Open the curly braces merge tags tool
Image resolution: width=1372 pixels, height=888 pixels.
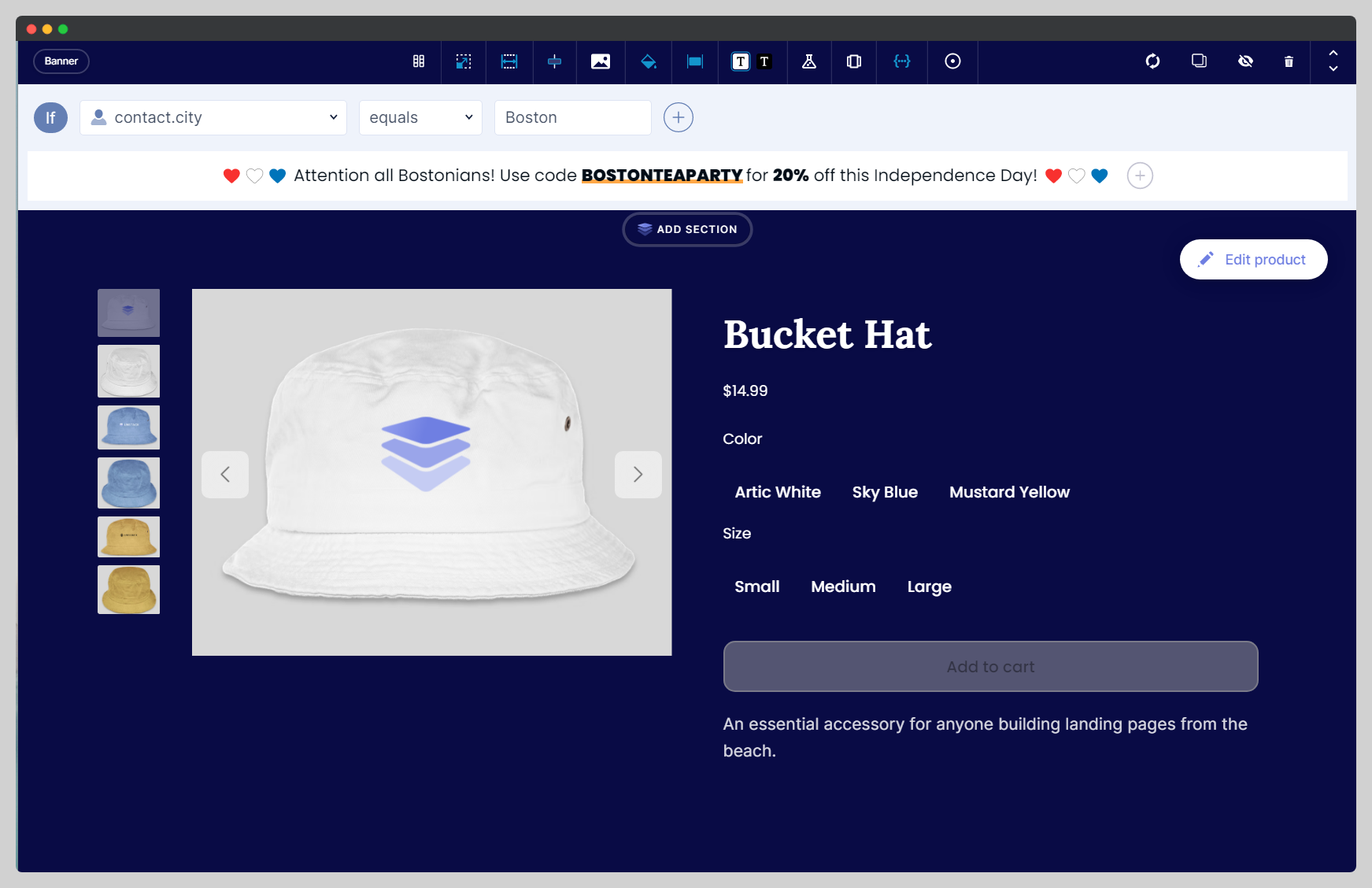(902, 61)
